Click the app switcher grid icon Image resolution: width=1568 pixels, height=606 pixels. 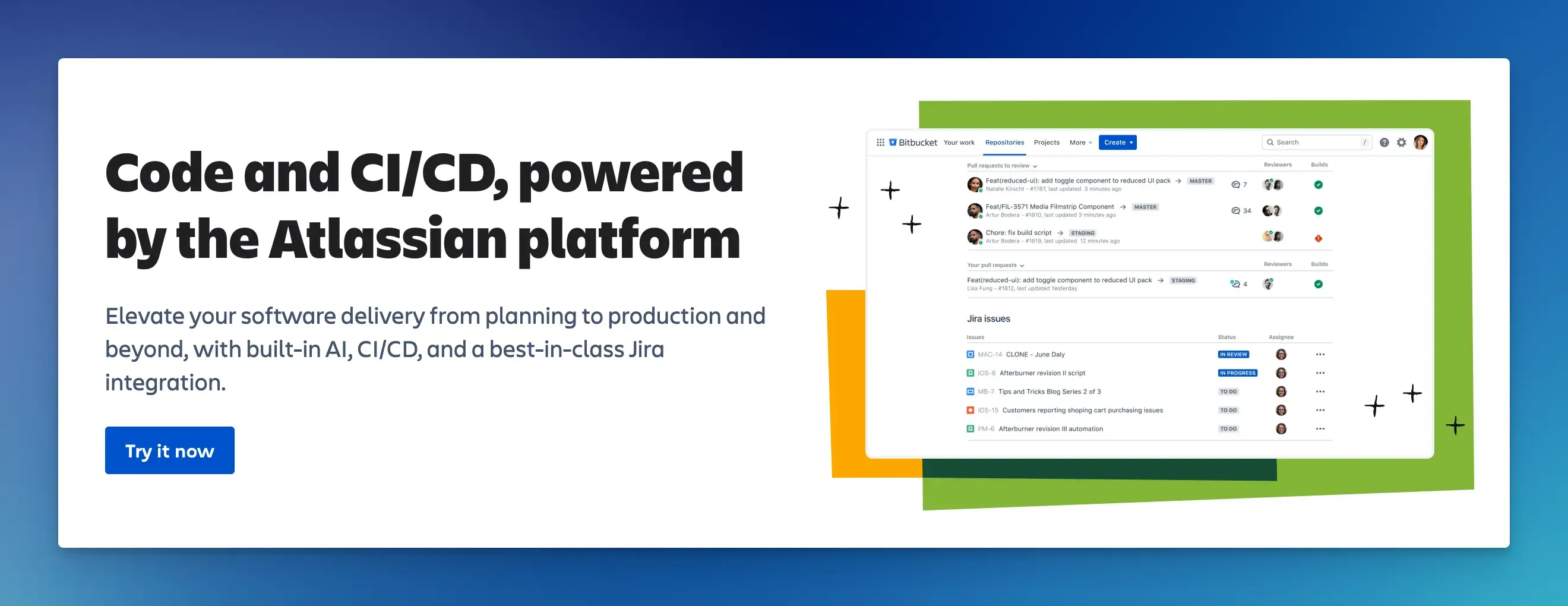880,143
